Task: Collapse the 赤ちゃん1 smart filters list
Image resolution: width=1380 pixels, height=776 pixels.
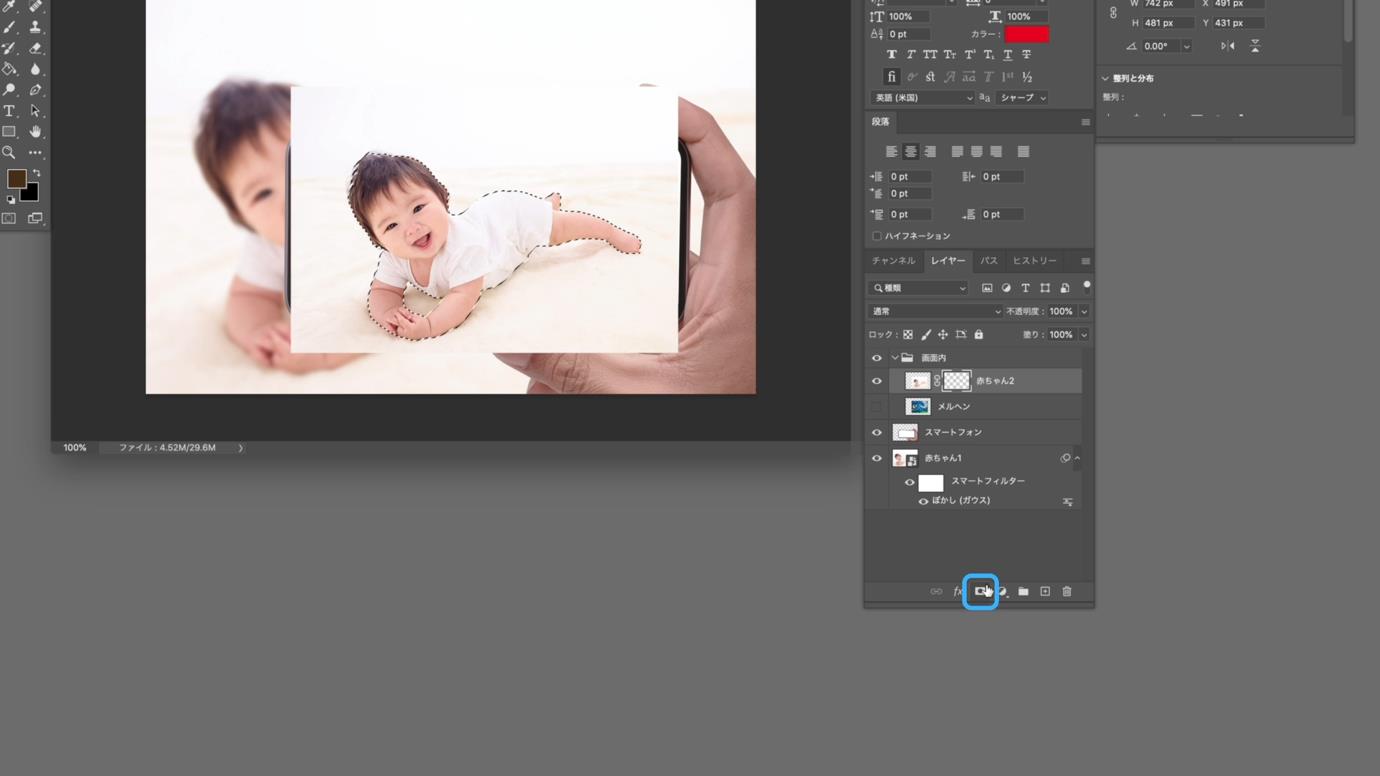Action: pyautogui.click(x=1077, y=458)
